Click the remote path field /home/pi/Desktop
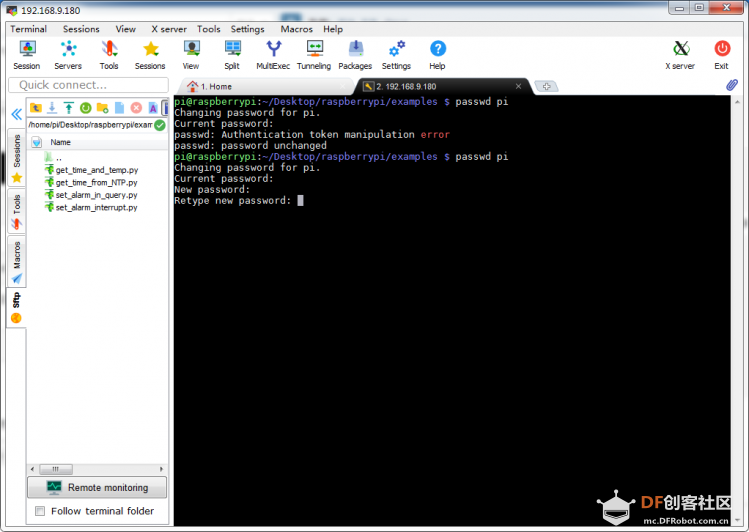The width and height of the screenshot is (749, 532). [90, 125]
